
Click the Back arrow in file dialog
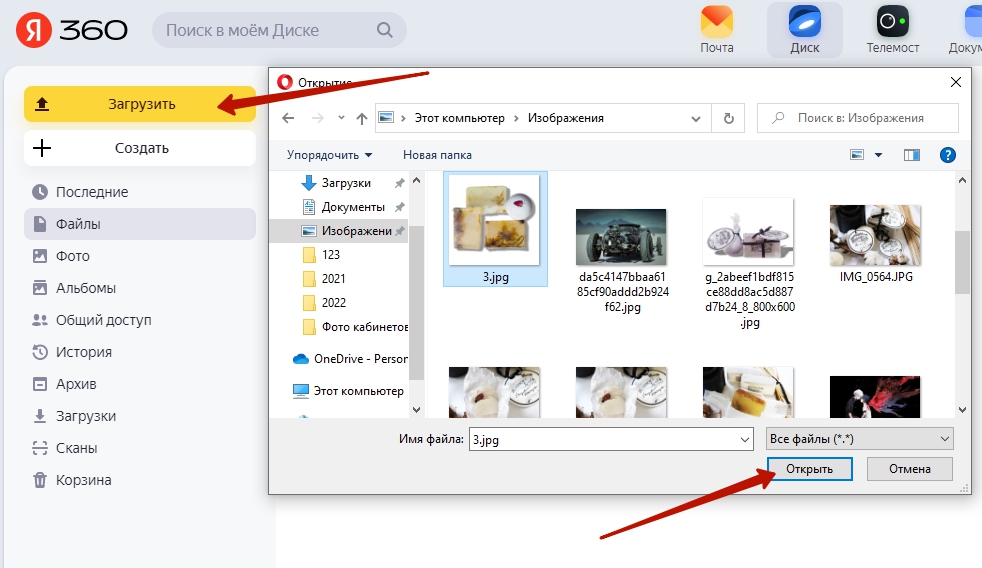(288, 118)
